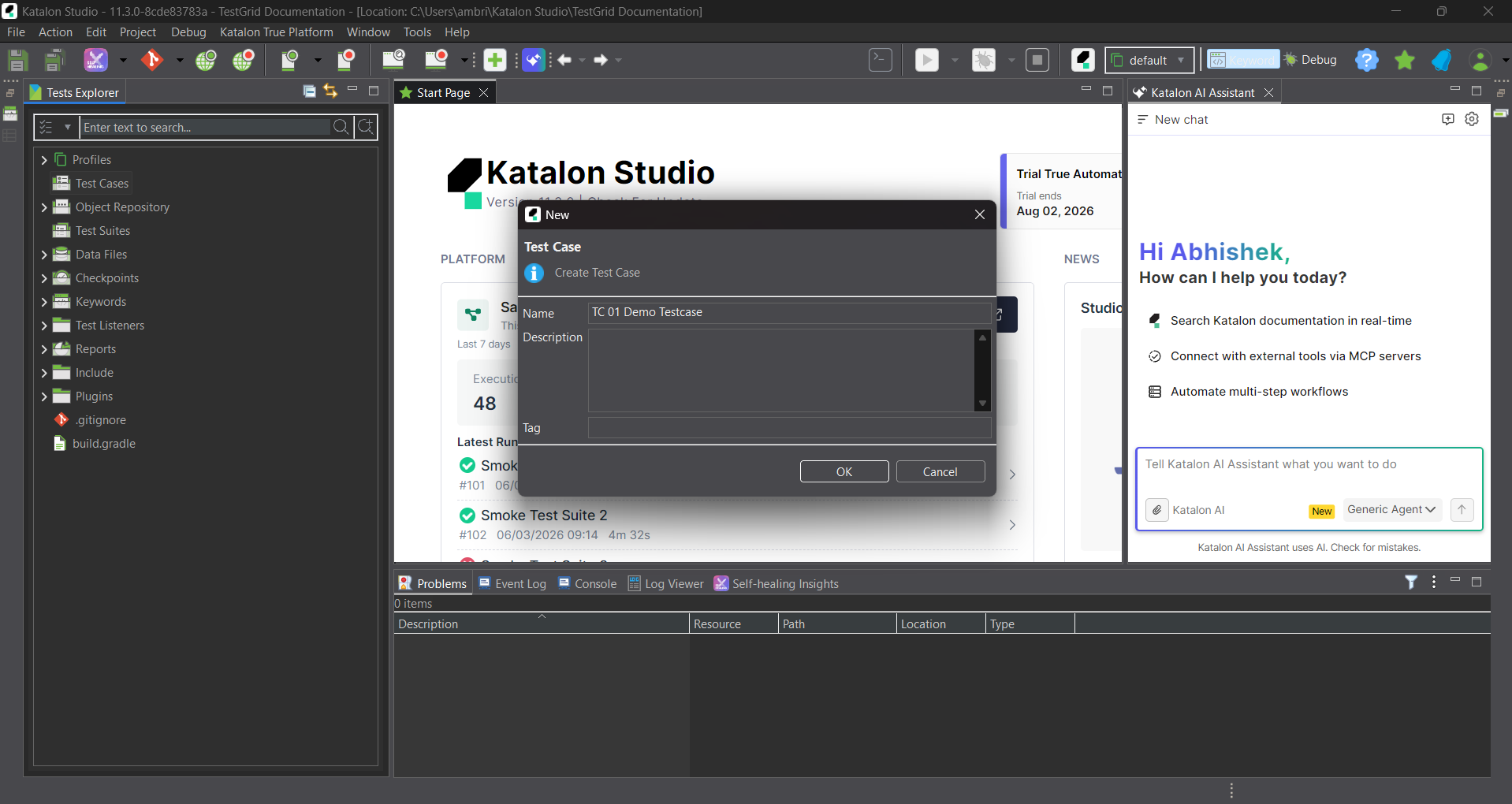Click the Name field in the New dialog
This screenshot has height=804, width=1512.
tap(789, 313)
